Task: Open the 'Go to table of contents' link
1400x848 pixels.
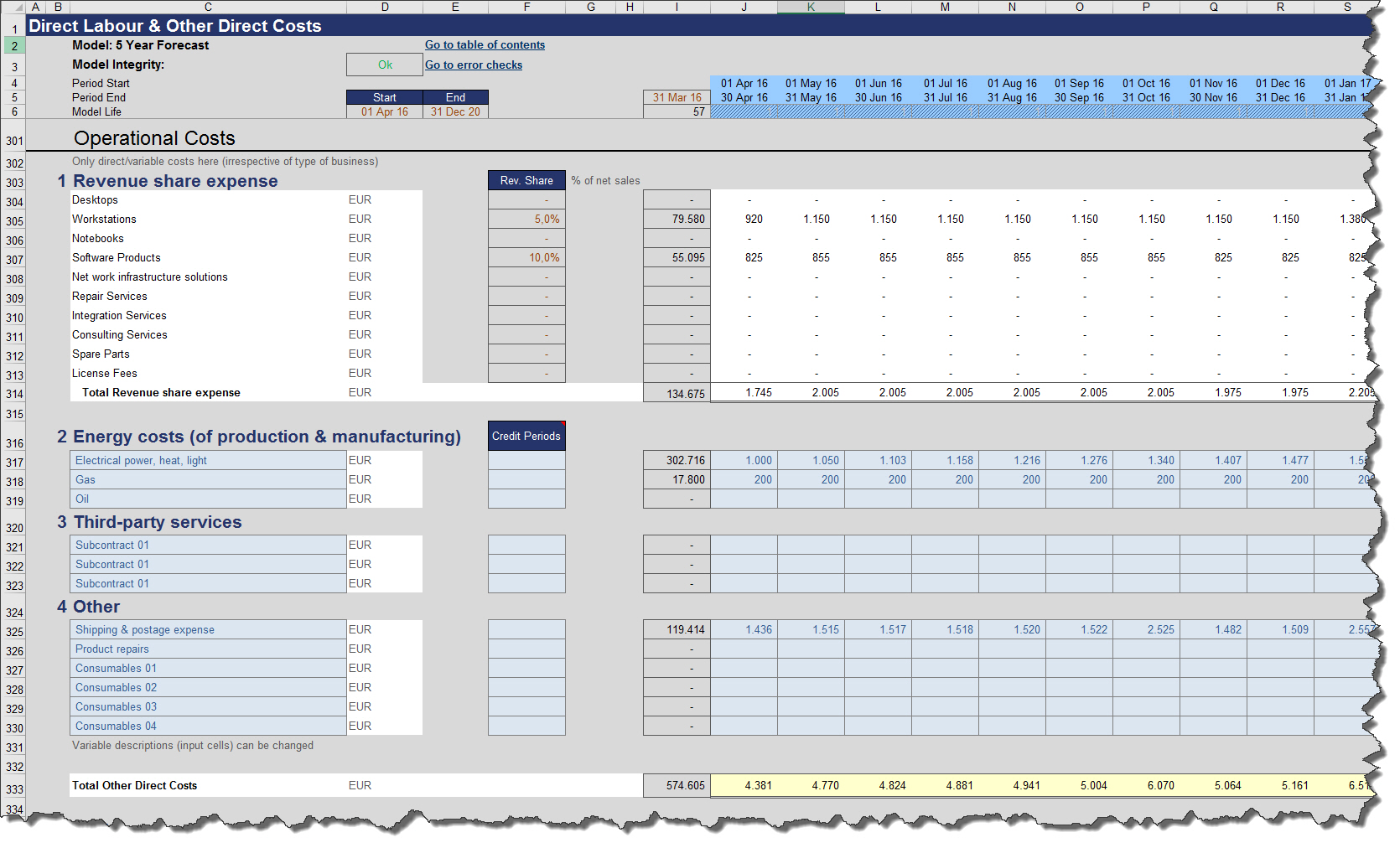Action: point(485,45)
